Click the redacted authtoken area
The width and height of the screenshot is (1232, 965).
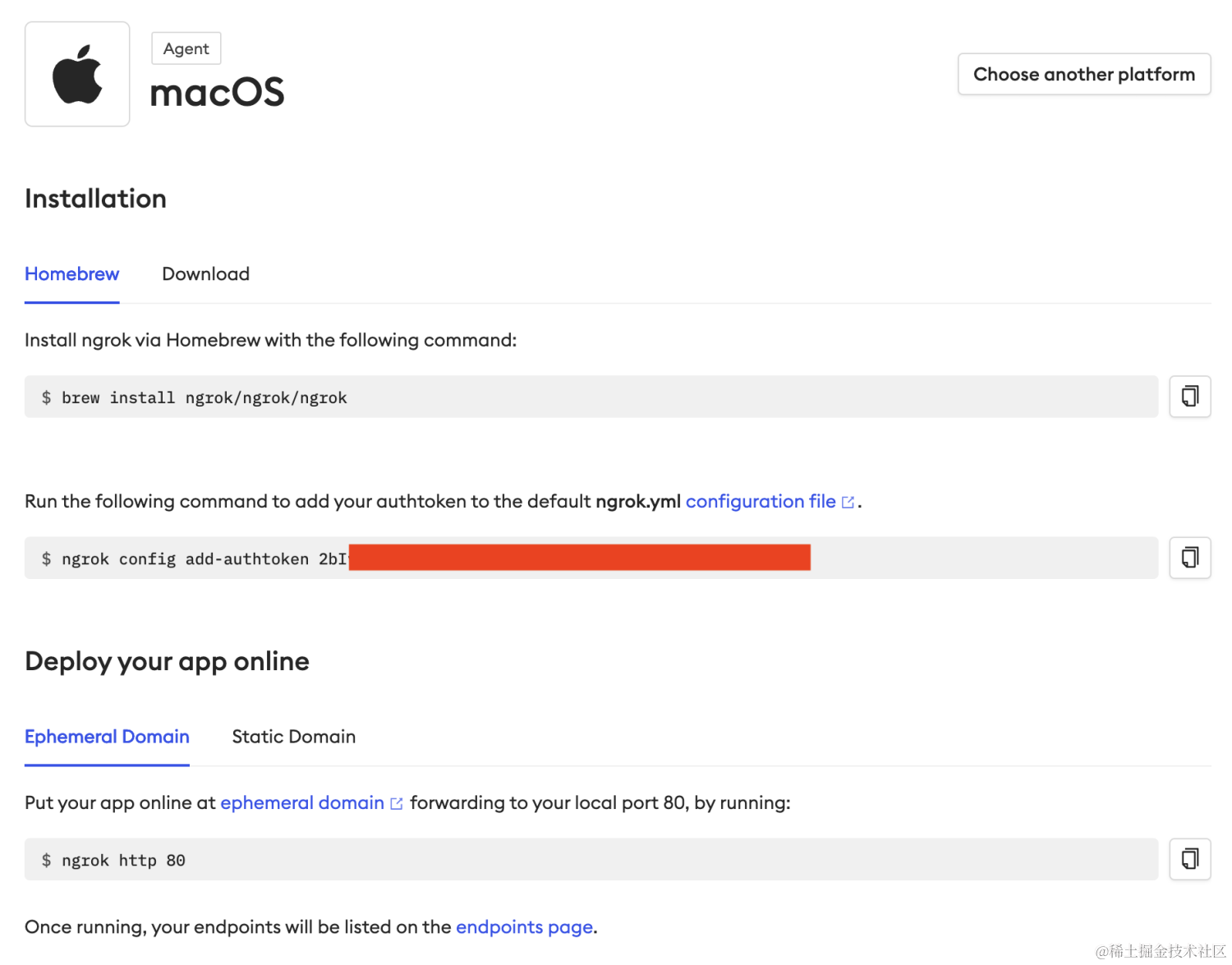(x=580, y=557)
